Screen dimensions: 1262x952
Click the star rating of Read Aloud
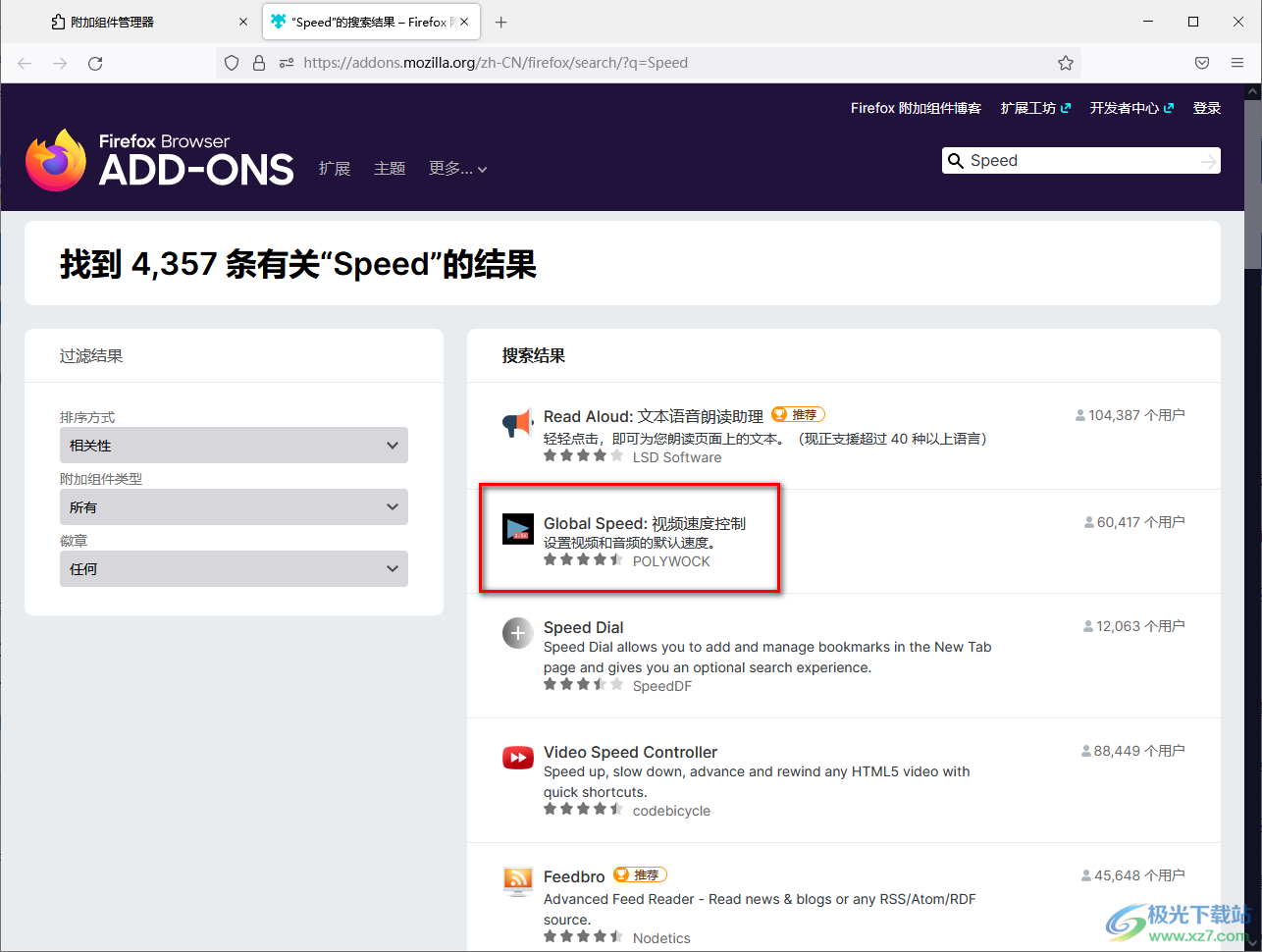583,456
